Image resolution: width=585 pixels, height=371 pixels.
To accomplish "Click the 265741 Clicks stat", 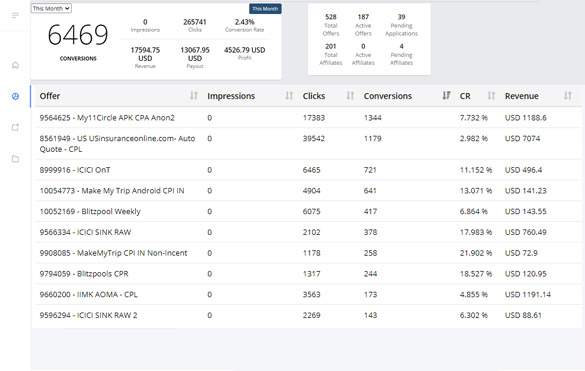I will point(195,25).
